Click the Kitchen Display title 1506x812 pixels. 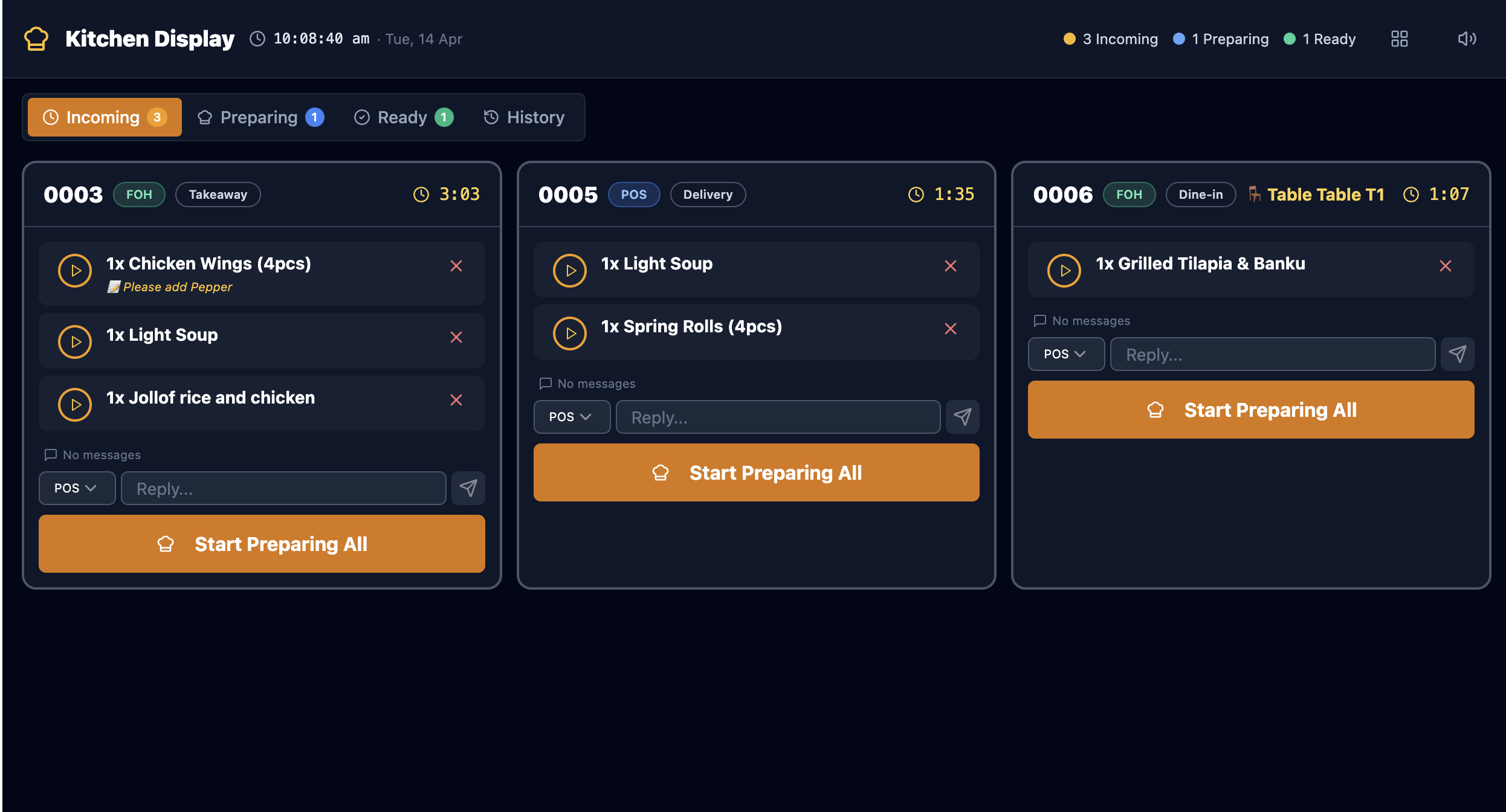(x=149, y=39)
